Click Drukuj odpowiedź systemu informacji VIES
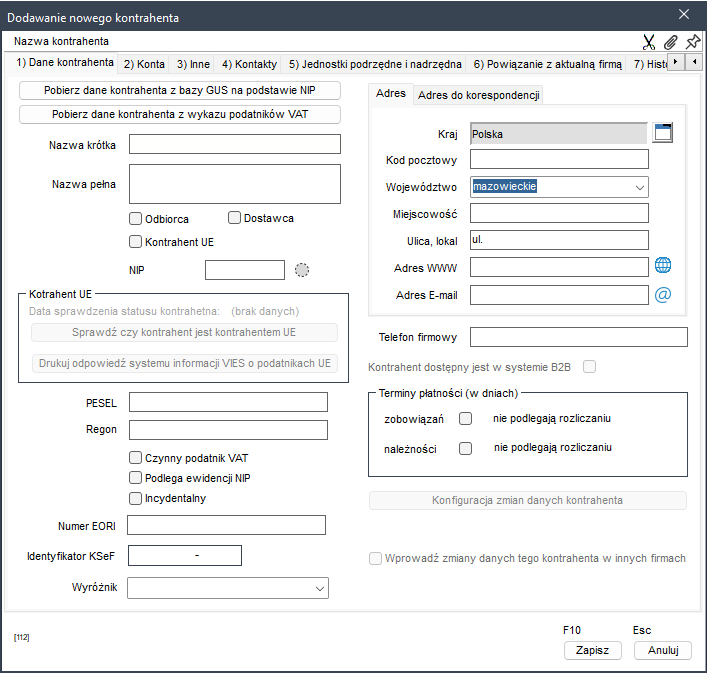707x673 pixels. tap(184, 363)
